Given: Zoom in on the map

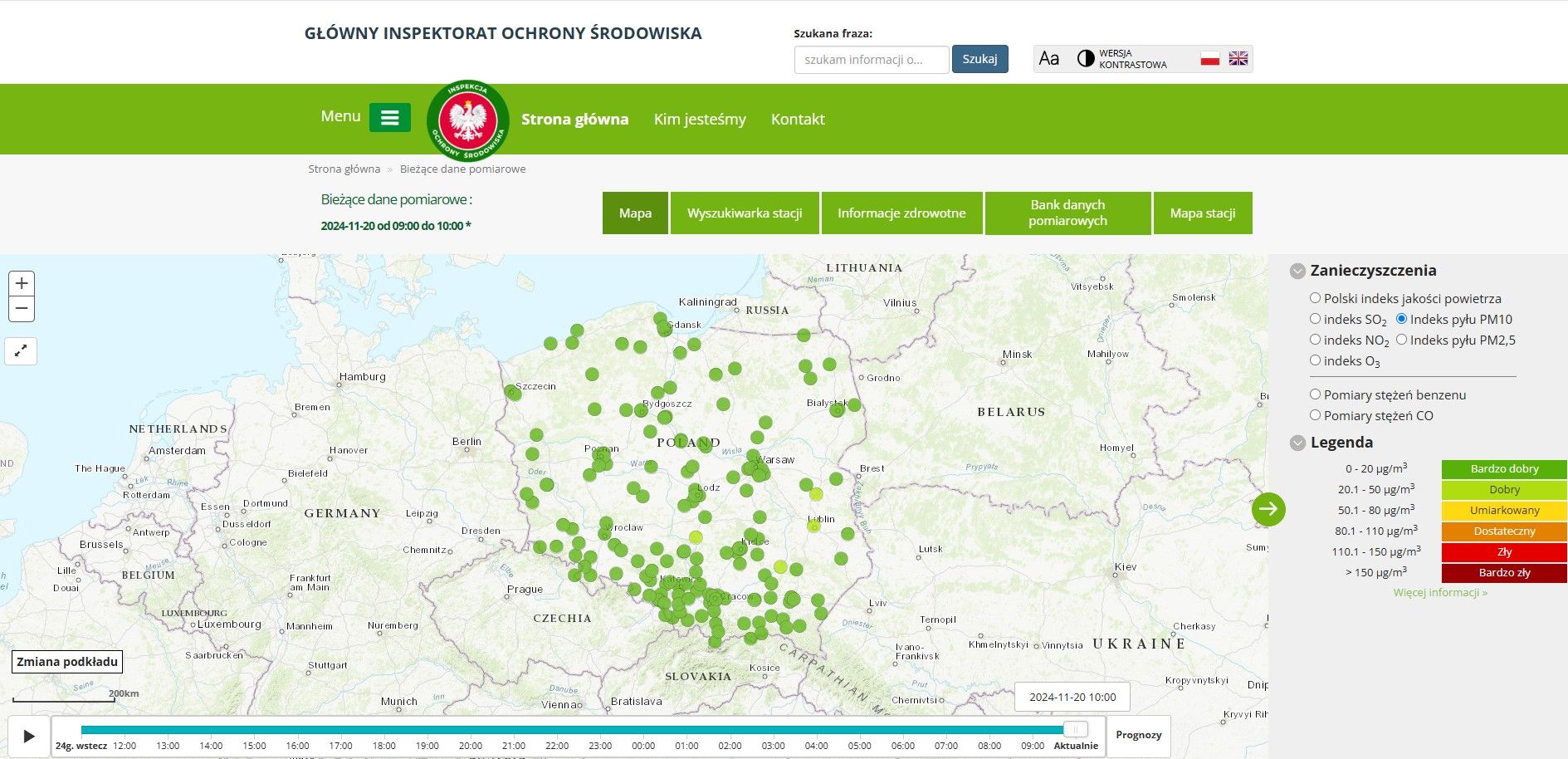Looking at the screenshot, I should tap(22, 283).
